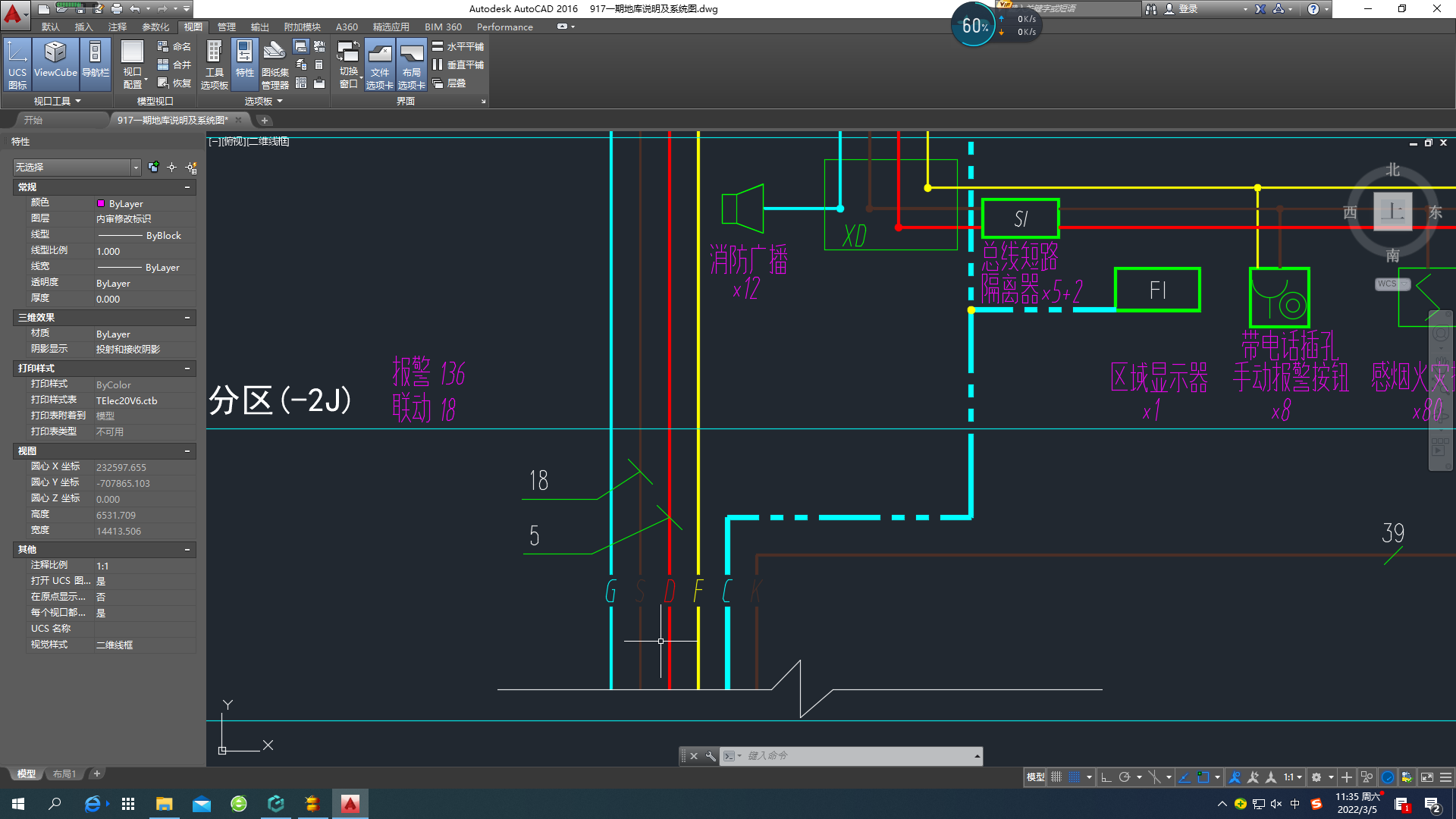Toggle object snap tracking in status bar

1185,777
